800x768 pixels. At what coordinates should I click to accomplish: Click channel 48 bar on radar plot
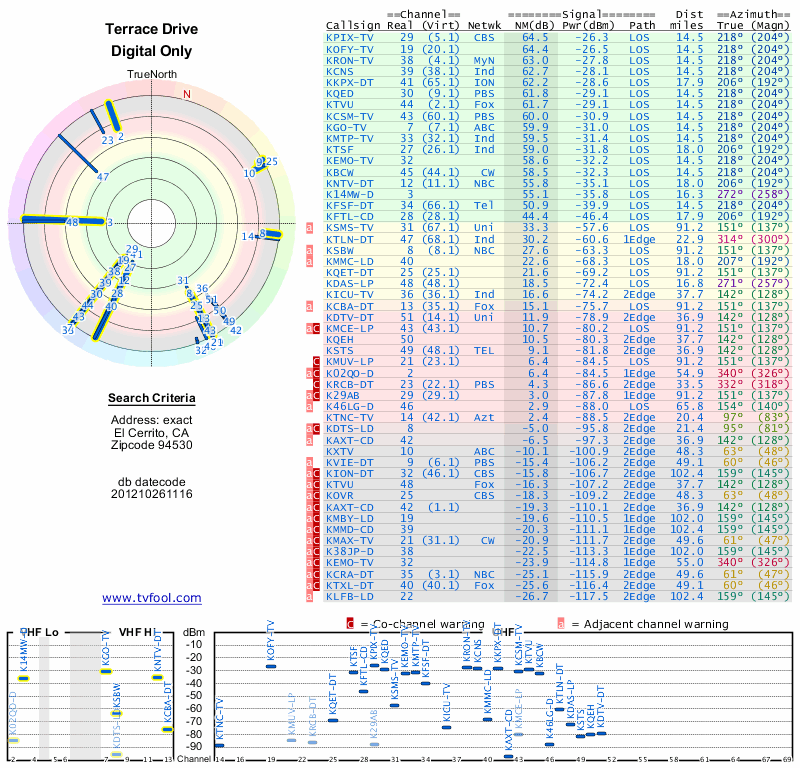(x=63, y=220)
